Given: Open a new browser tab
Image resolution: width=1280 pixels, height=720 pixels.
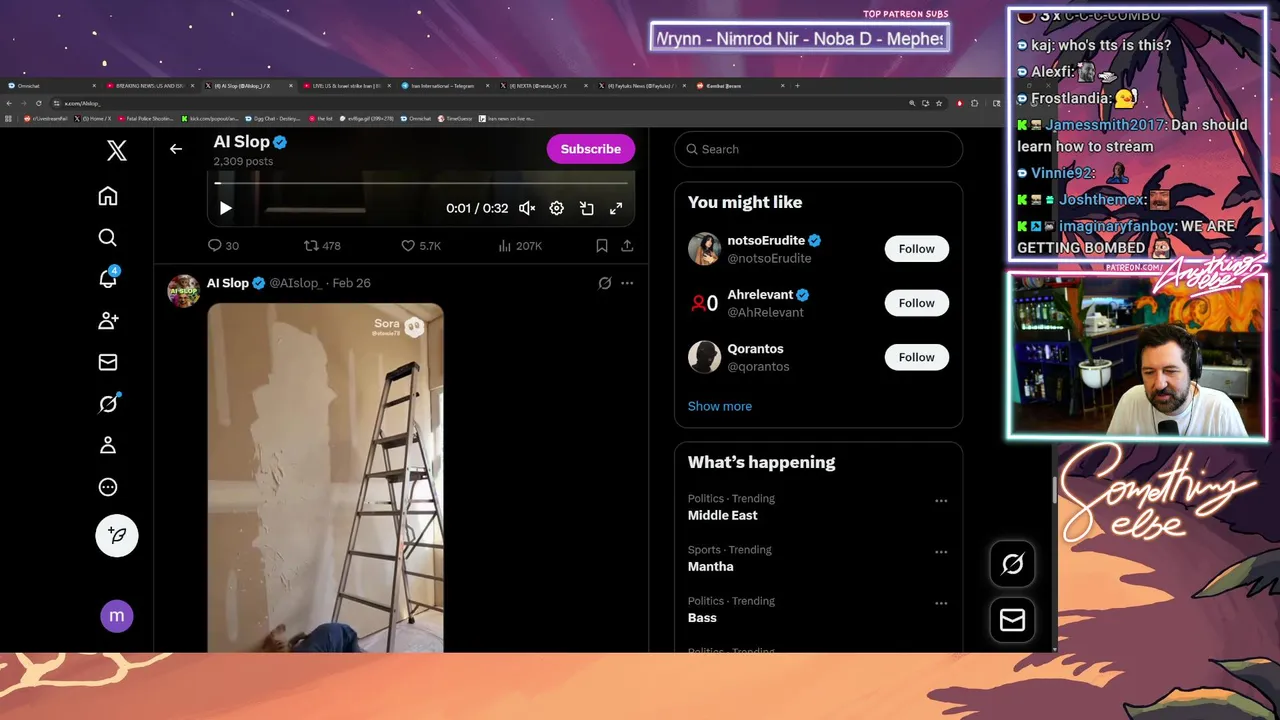Looking at the screenshot, I should (x=796, y=86).
